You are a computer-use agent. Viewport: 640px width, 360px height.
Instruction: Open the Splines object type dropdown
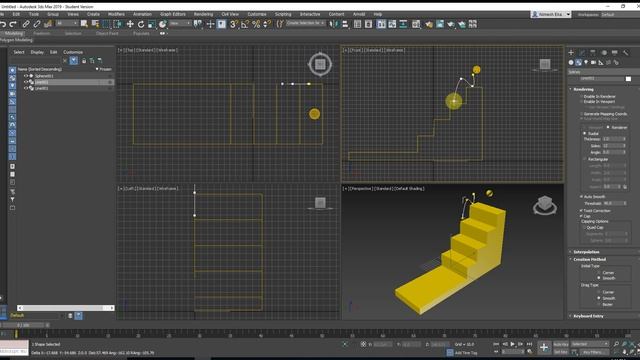[x=603, y=72]
